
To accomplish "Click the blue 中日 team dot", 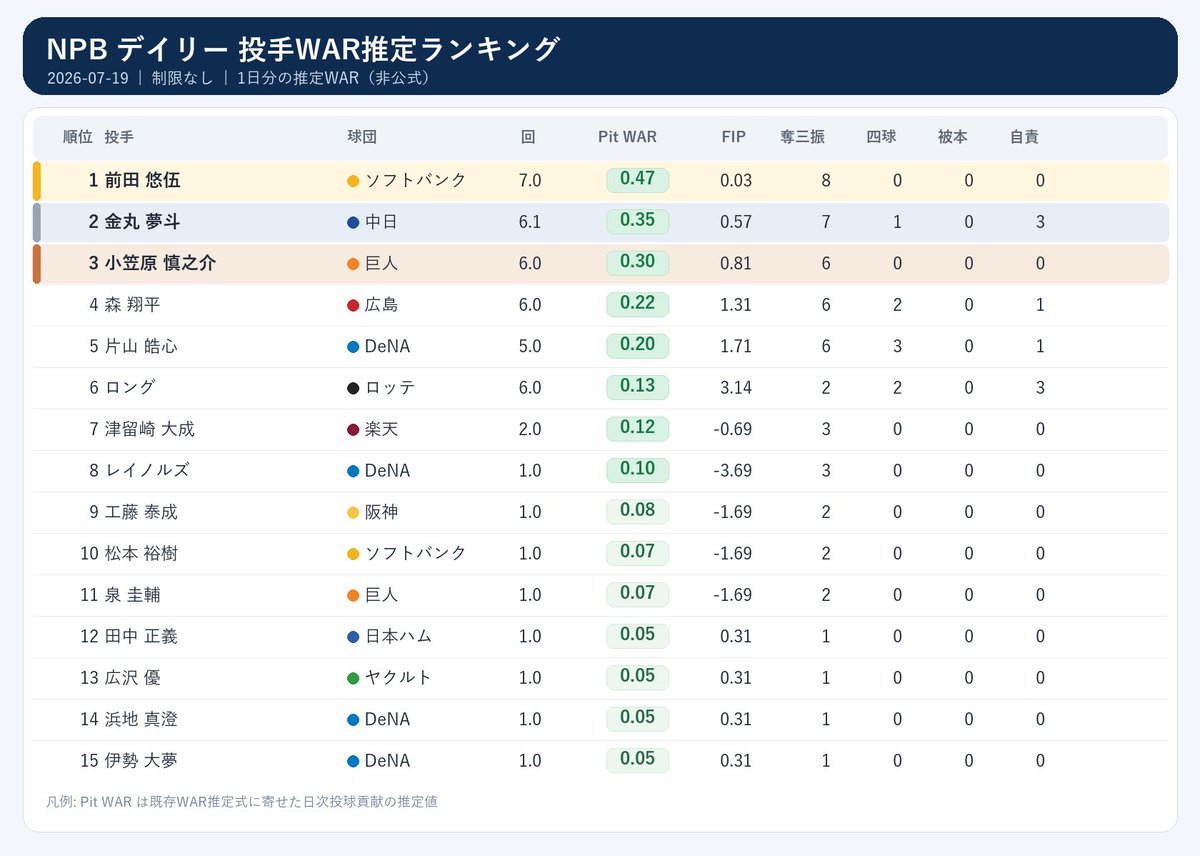I will pyautogui.click(x=353, y=222).
